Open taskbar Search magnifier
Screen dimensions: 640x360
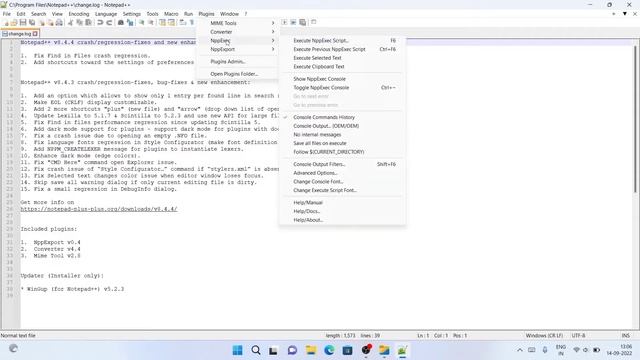click(256, 350)
